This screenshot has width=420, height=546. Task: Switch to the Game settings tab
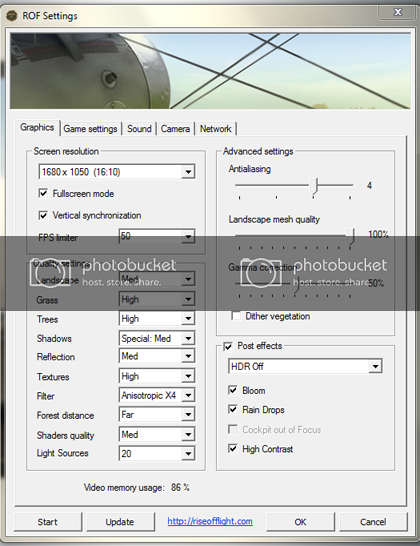pyautogui.click(x=90, y=129)
